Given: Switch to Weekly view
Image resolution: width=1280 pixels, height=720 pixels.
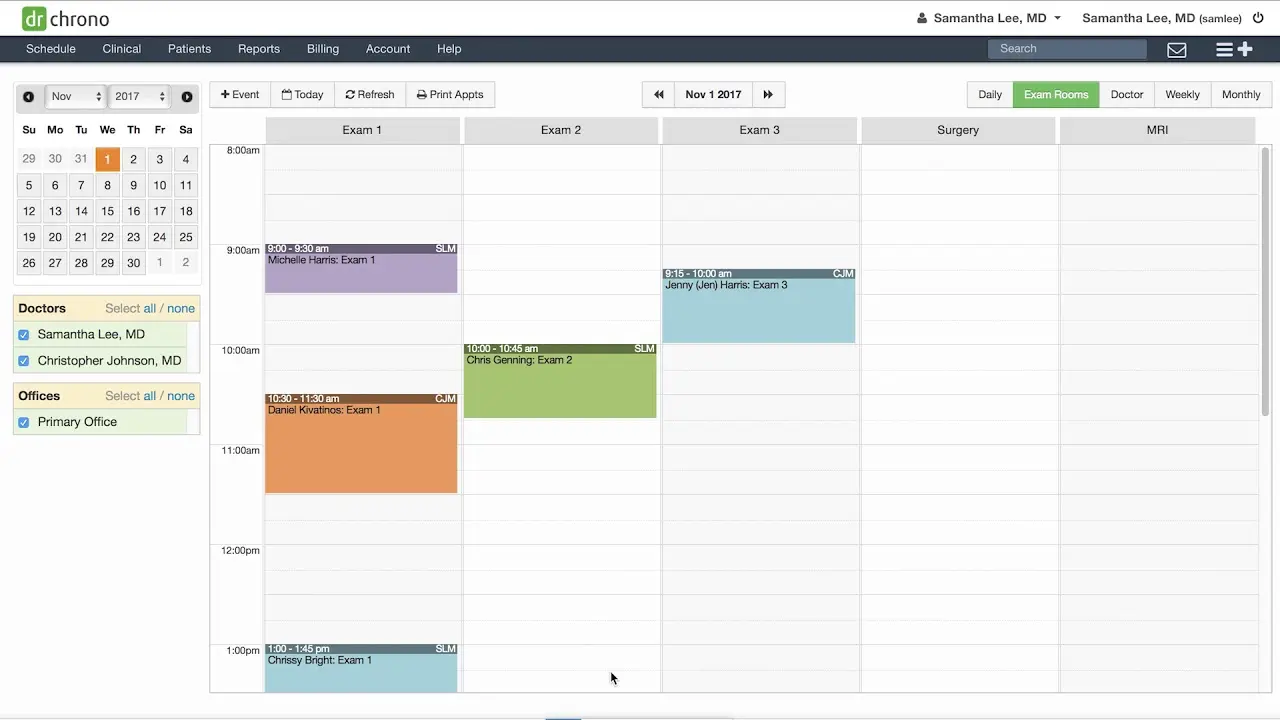Looking at the screenshot, I should [x=1183, y=95].
